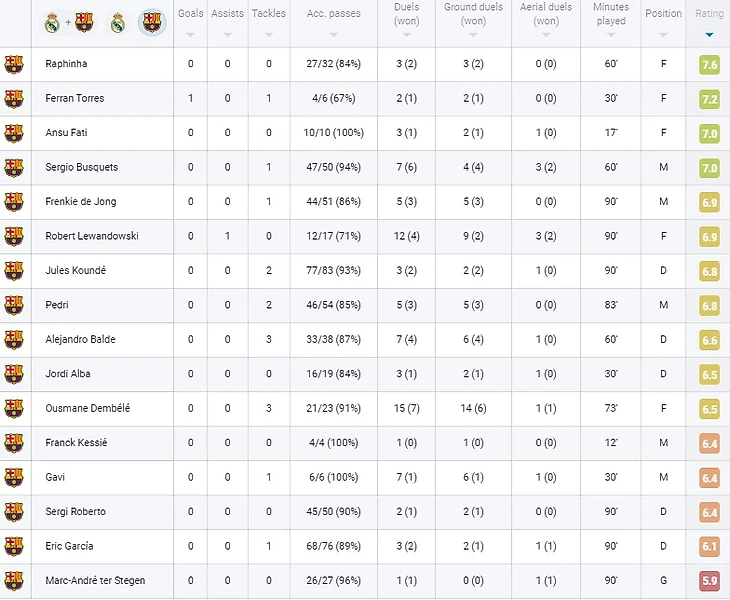Click the Barcelona badge next to Gavi
This screenshot has height=600, width=730.
14,477
